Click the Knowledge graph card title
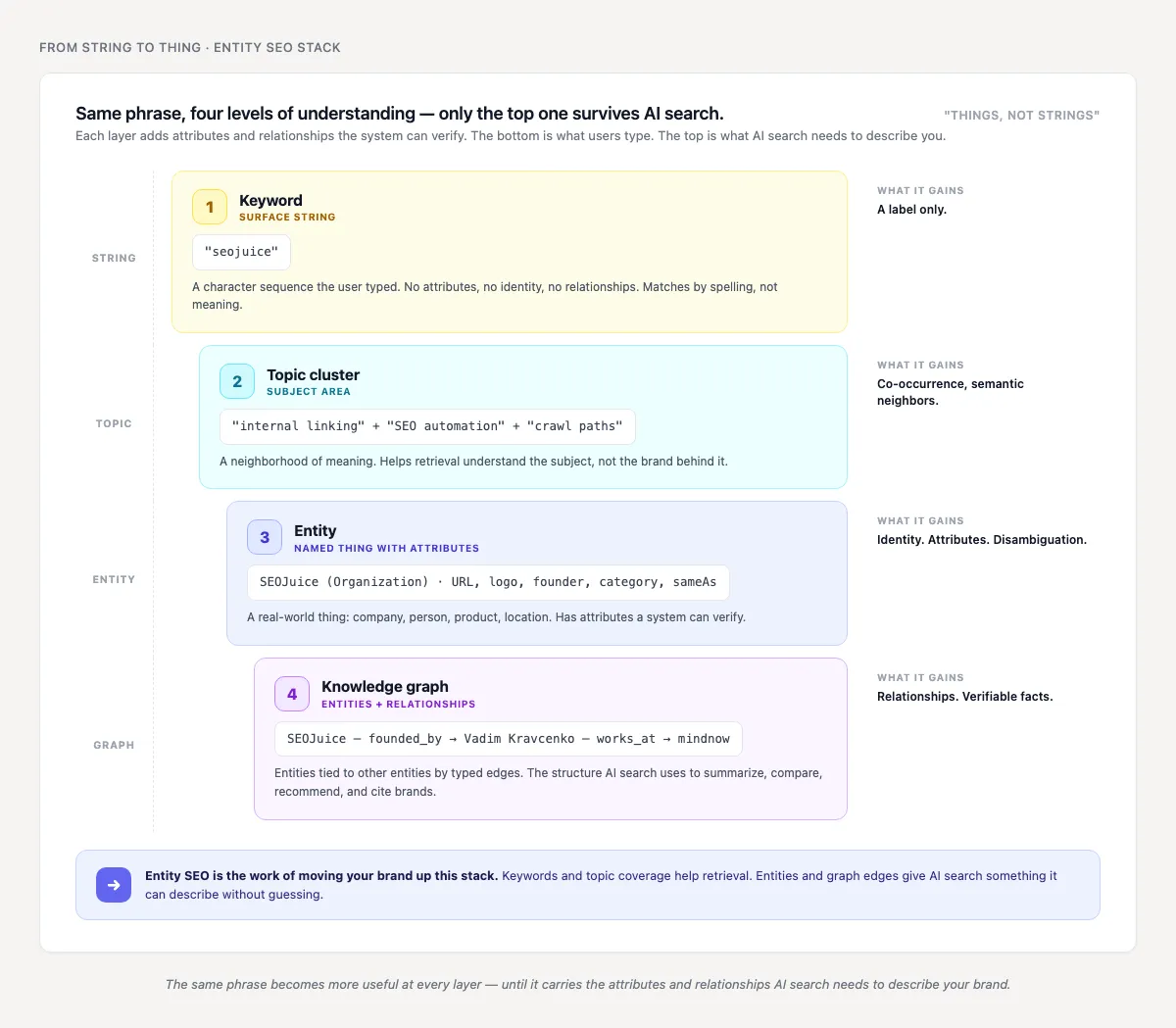This screenshot has height=1028, width=1176. [x=385, y=686]
